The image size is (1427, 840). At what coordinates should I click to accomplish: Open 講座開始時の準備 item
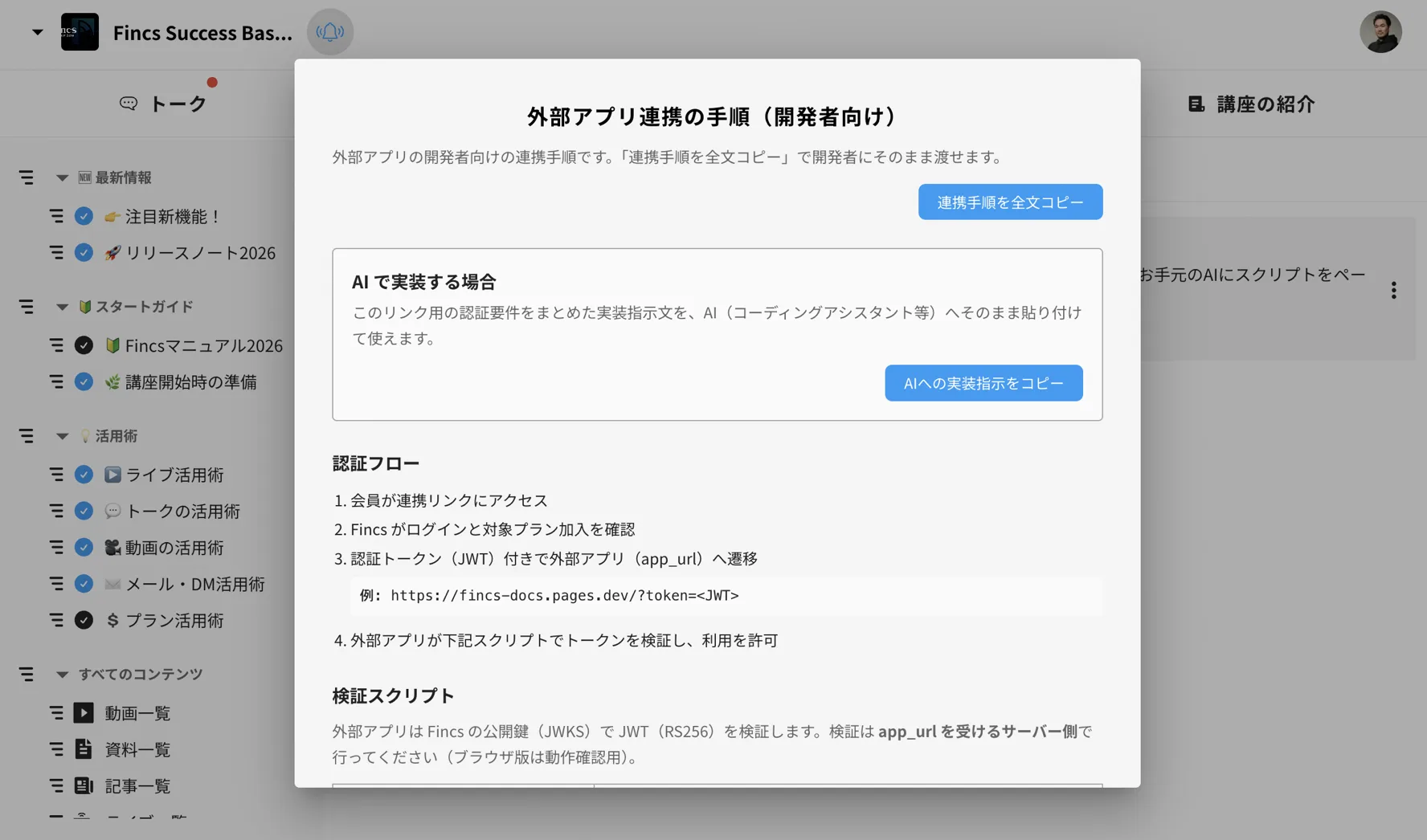tap(181, 381)
